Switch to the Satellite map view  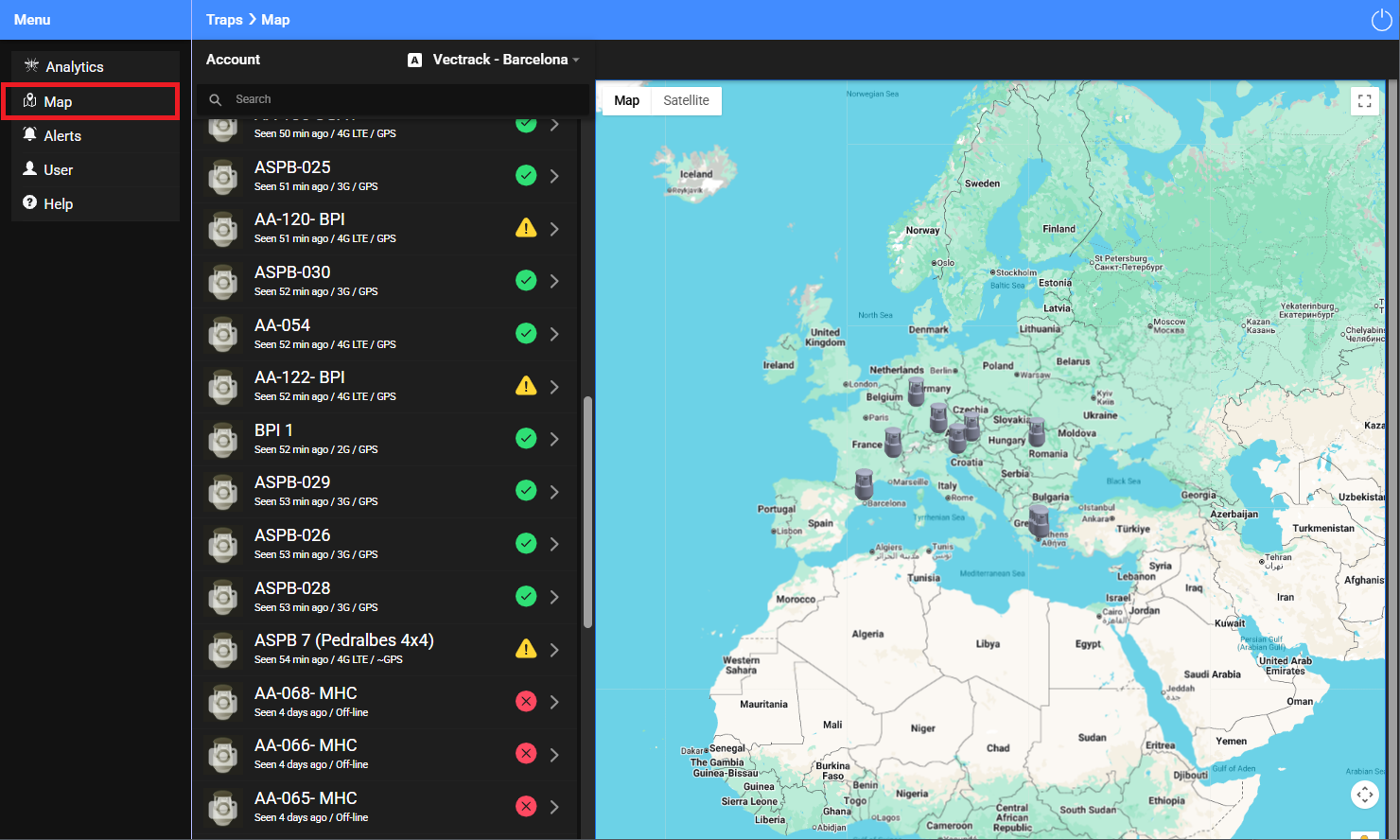tap(686, 100)
